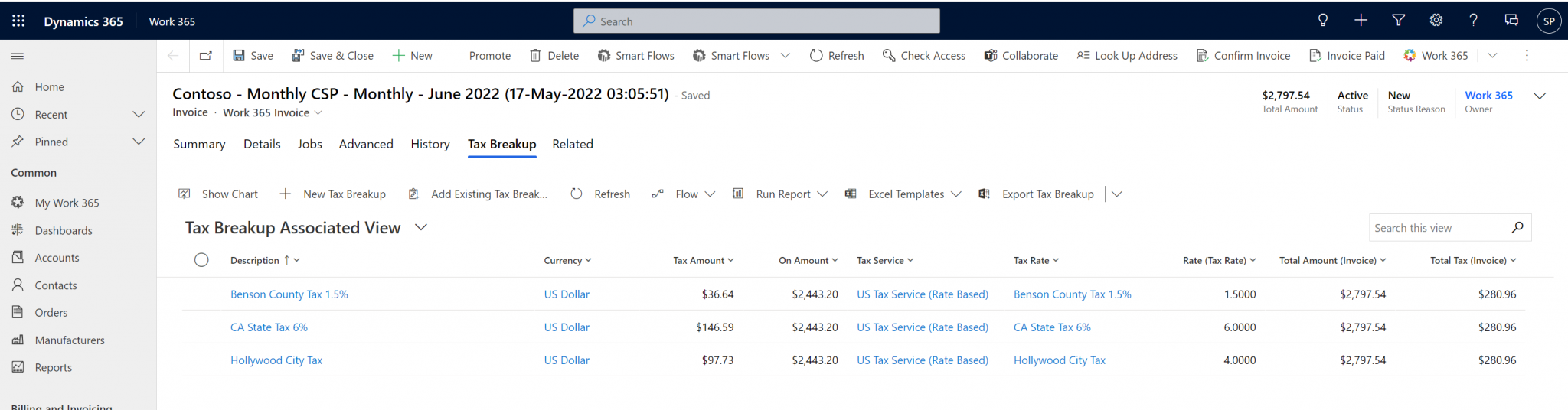Expand the Recent sidebar chevron
This screenshot has width=1568, height=410.
coord(139,115)
